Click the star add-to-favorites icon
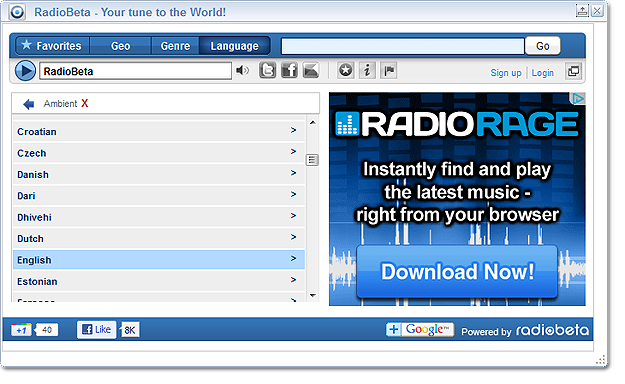625x384 pixels. 346,71
